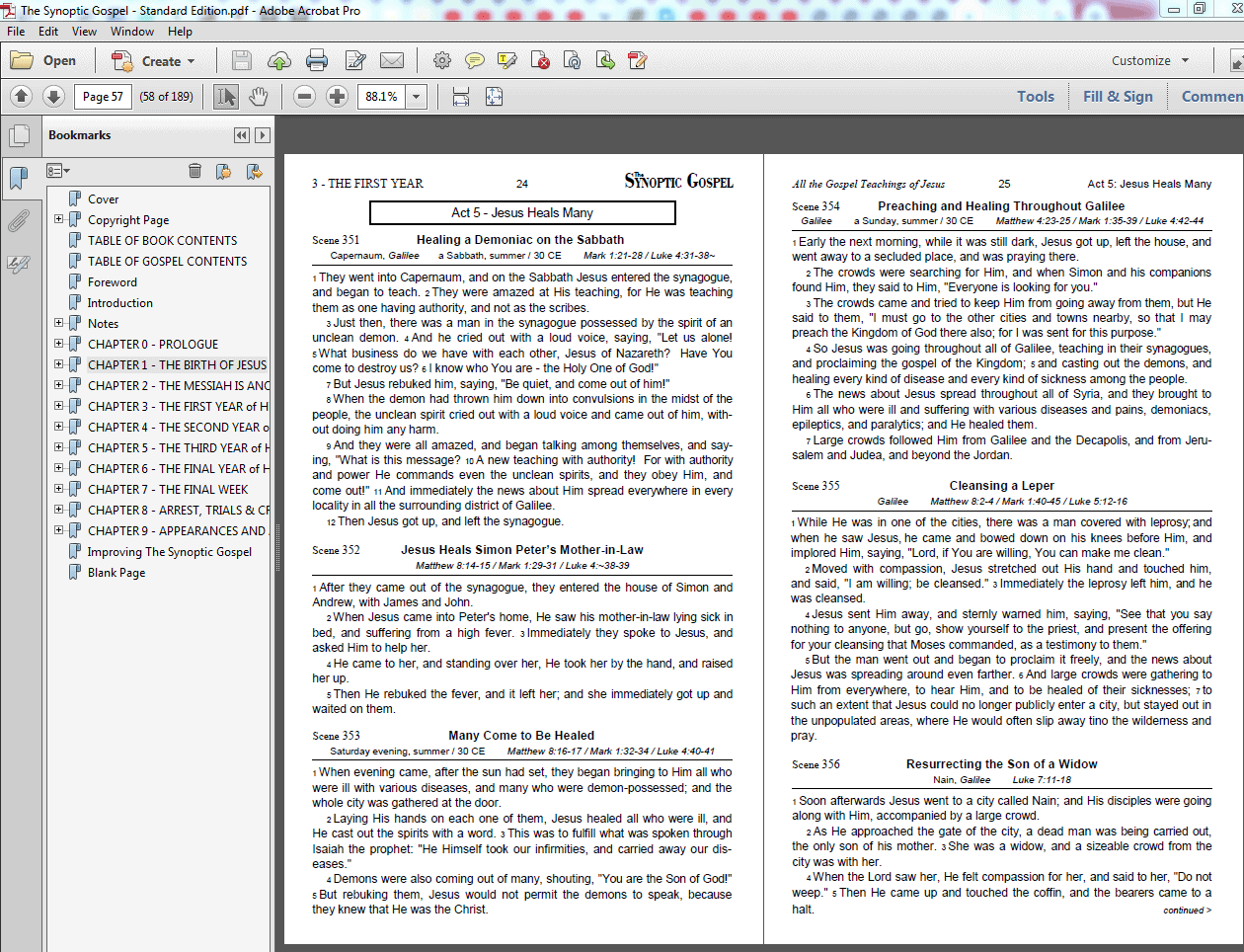Delete selected bookmark with trash icon
This screenshot has width=1244, height=952.
pyautogui.click(x=194, y=171)
